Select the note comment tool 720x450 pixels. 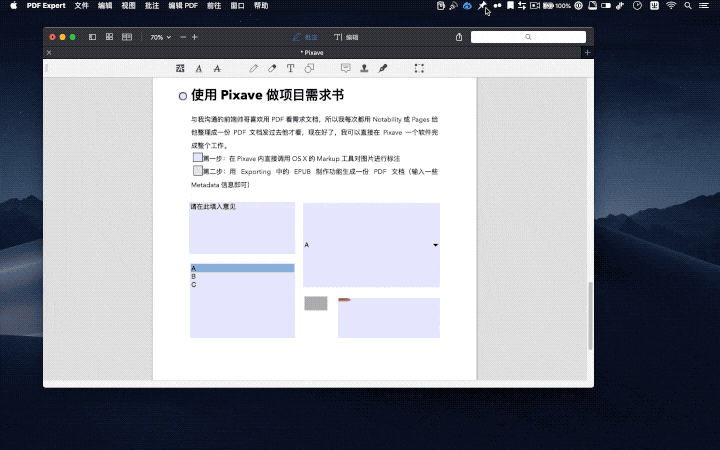[x=346, y=68]
